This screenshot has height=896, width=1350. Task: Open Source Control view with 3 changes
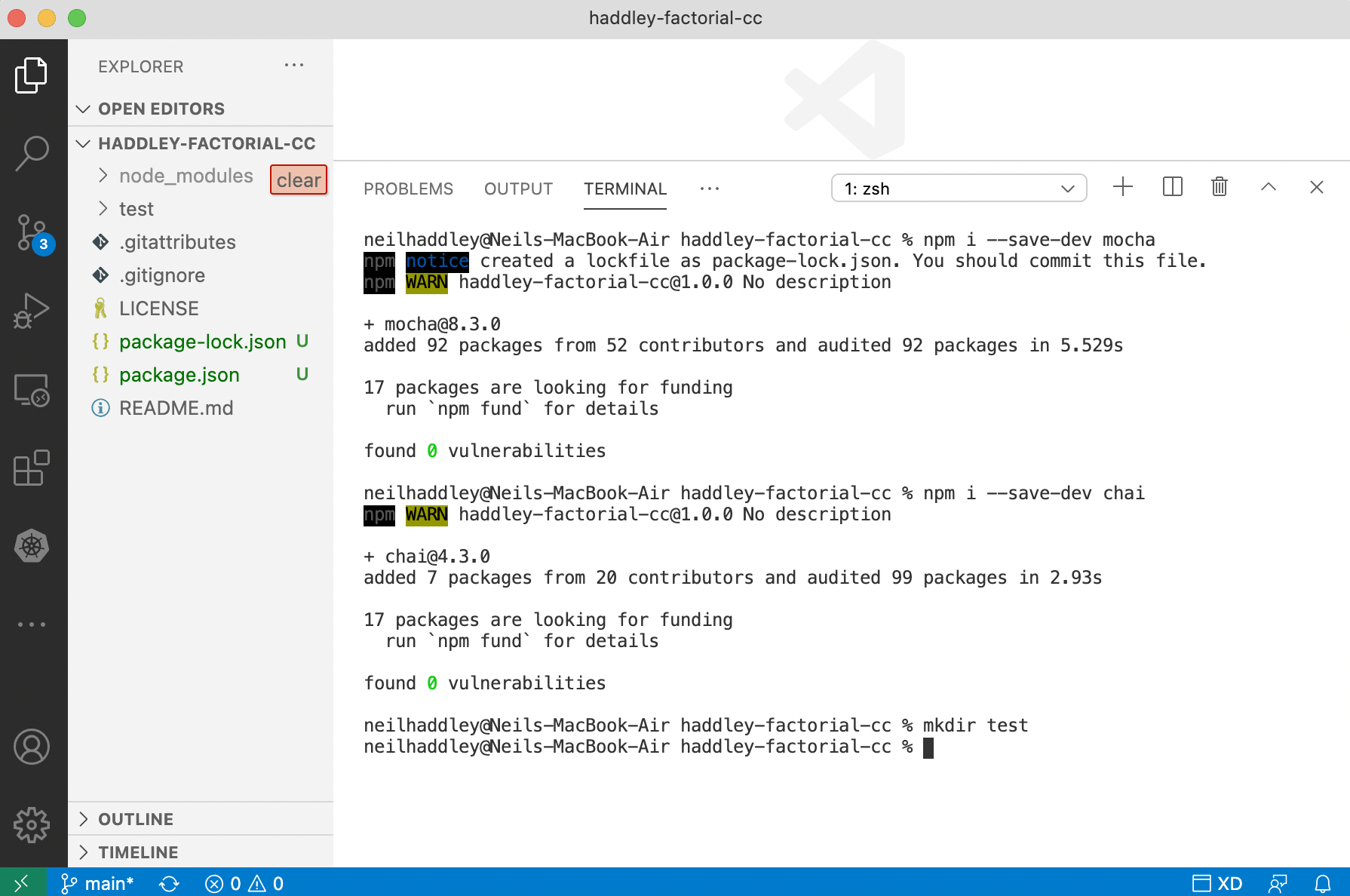point(32,232)
